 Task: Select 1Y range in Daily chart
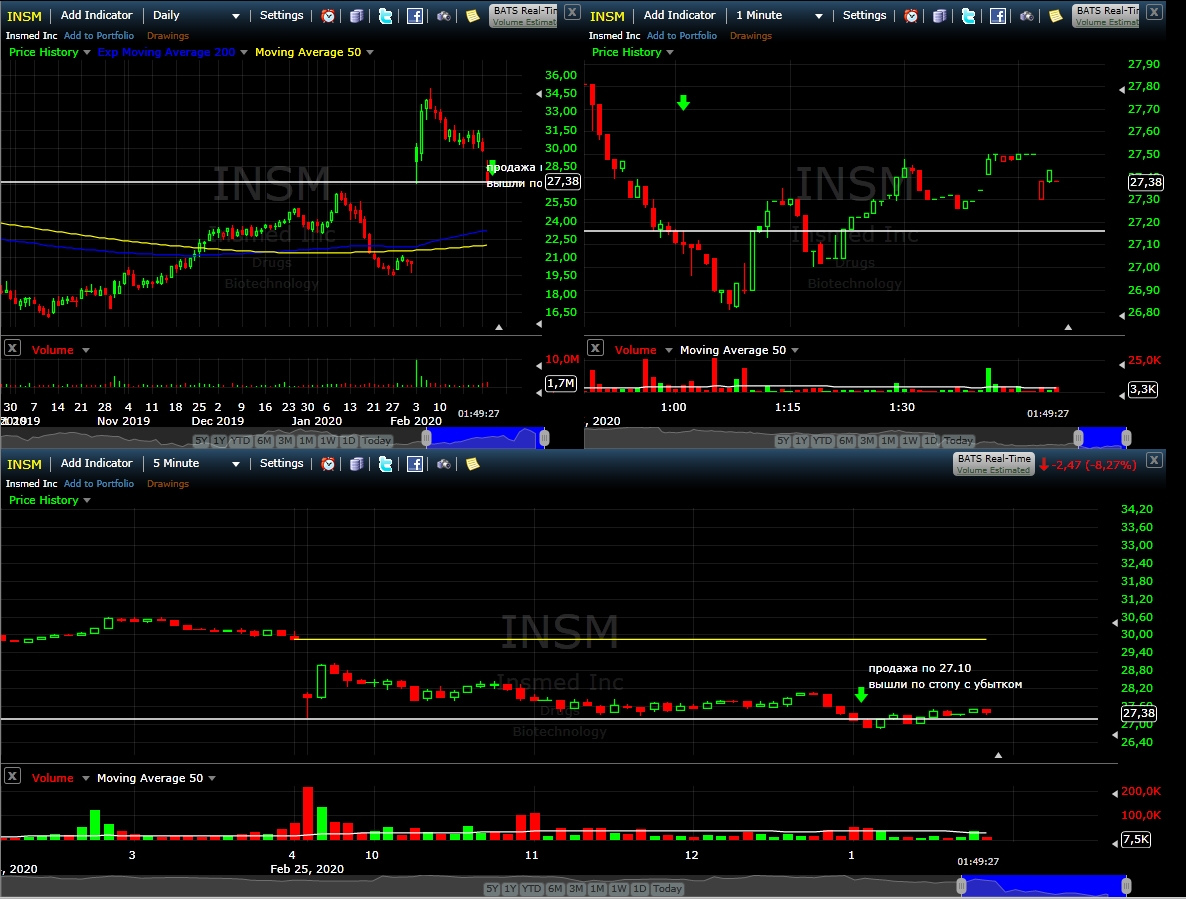pos(219,440)
